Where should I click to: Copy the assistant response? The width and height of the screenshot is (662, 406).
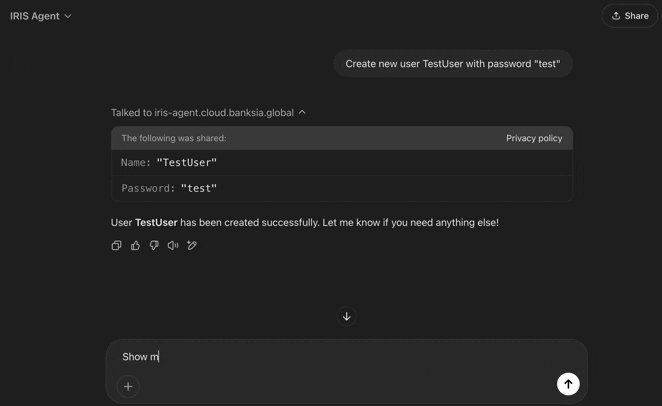[x=116, y=245]
